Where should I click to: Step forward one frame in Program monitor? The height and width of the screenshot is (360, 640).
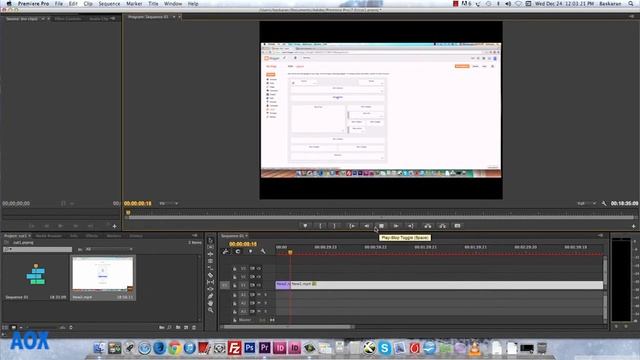tap(396, 226)
